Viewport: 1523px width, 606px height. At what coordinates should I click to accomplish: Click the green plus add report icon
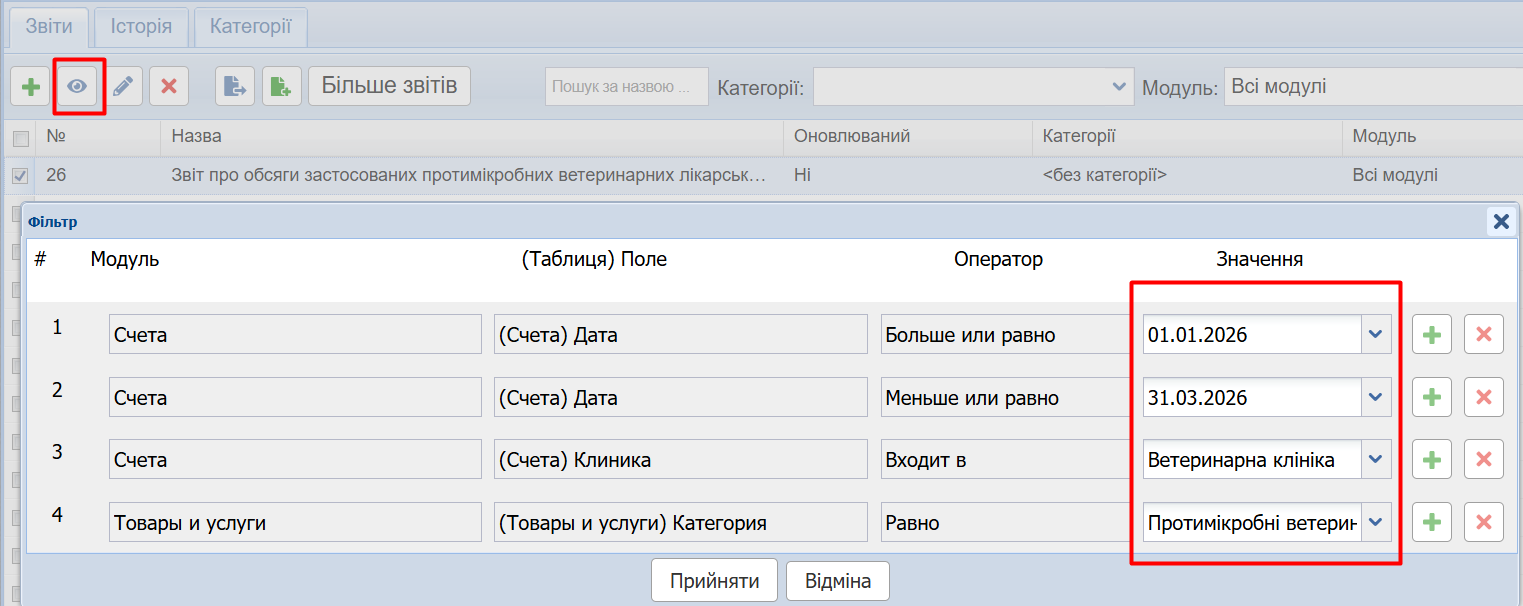(x=31, y=87)
